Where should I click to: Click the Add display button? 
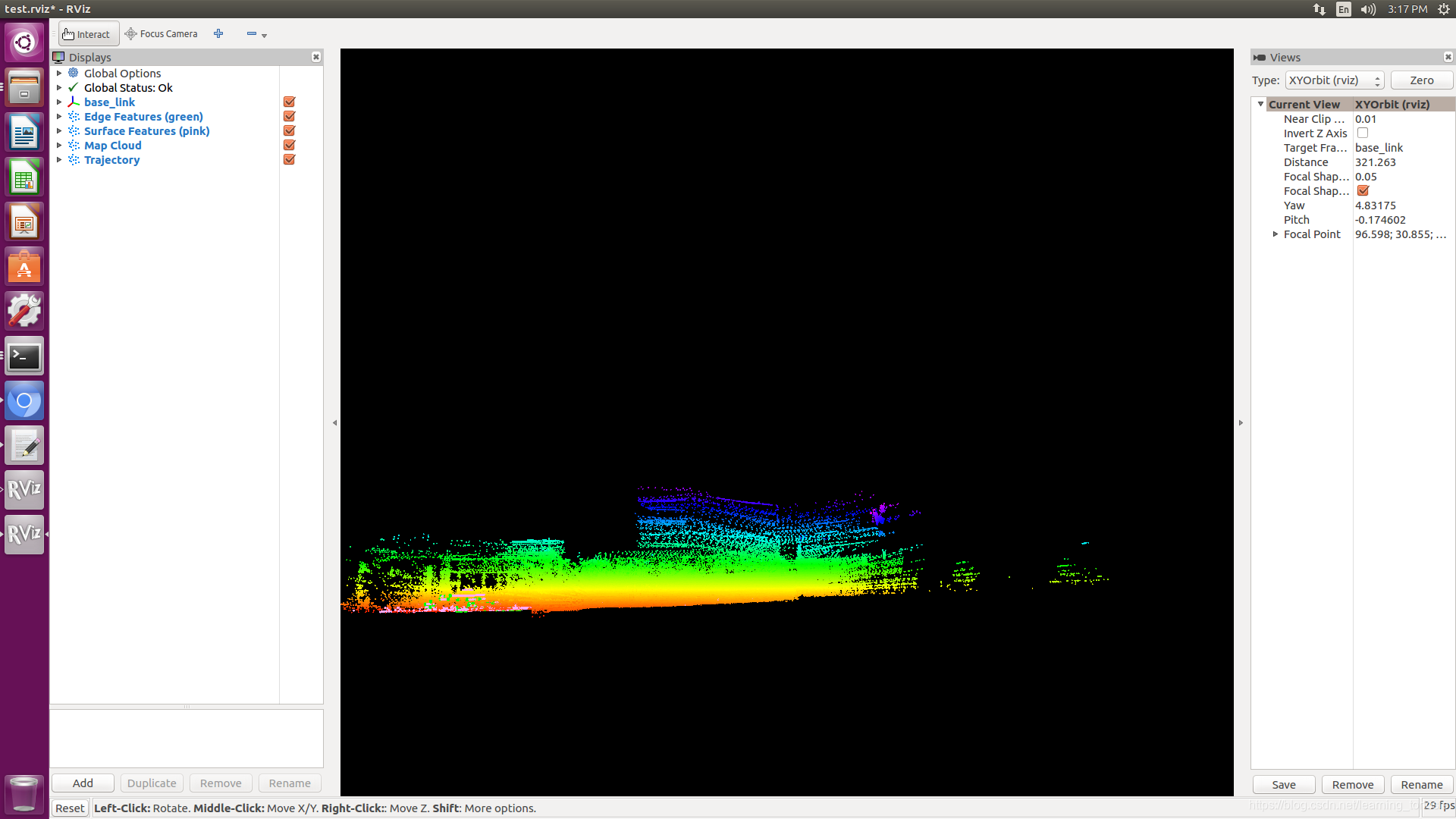click(x=83, y=783)
